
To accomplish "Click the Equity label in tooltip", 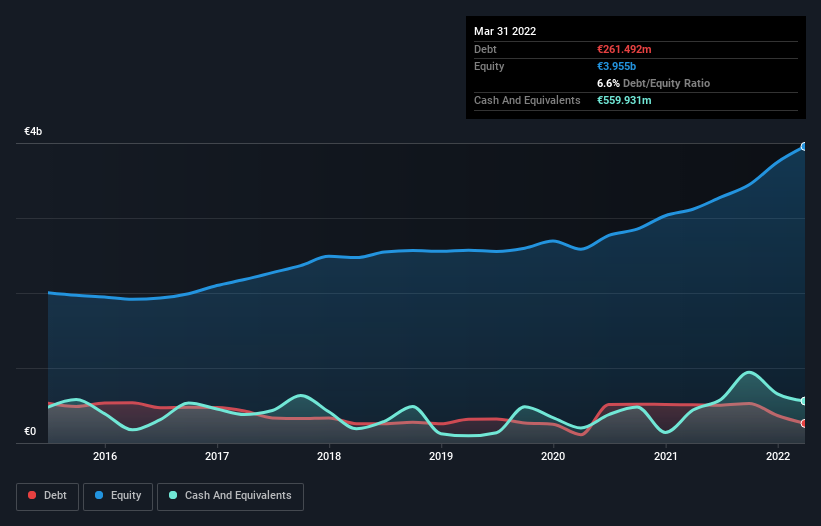I will pyautogui.click(x=489, y=66).
